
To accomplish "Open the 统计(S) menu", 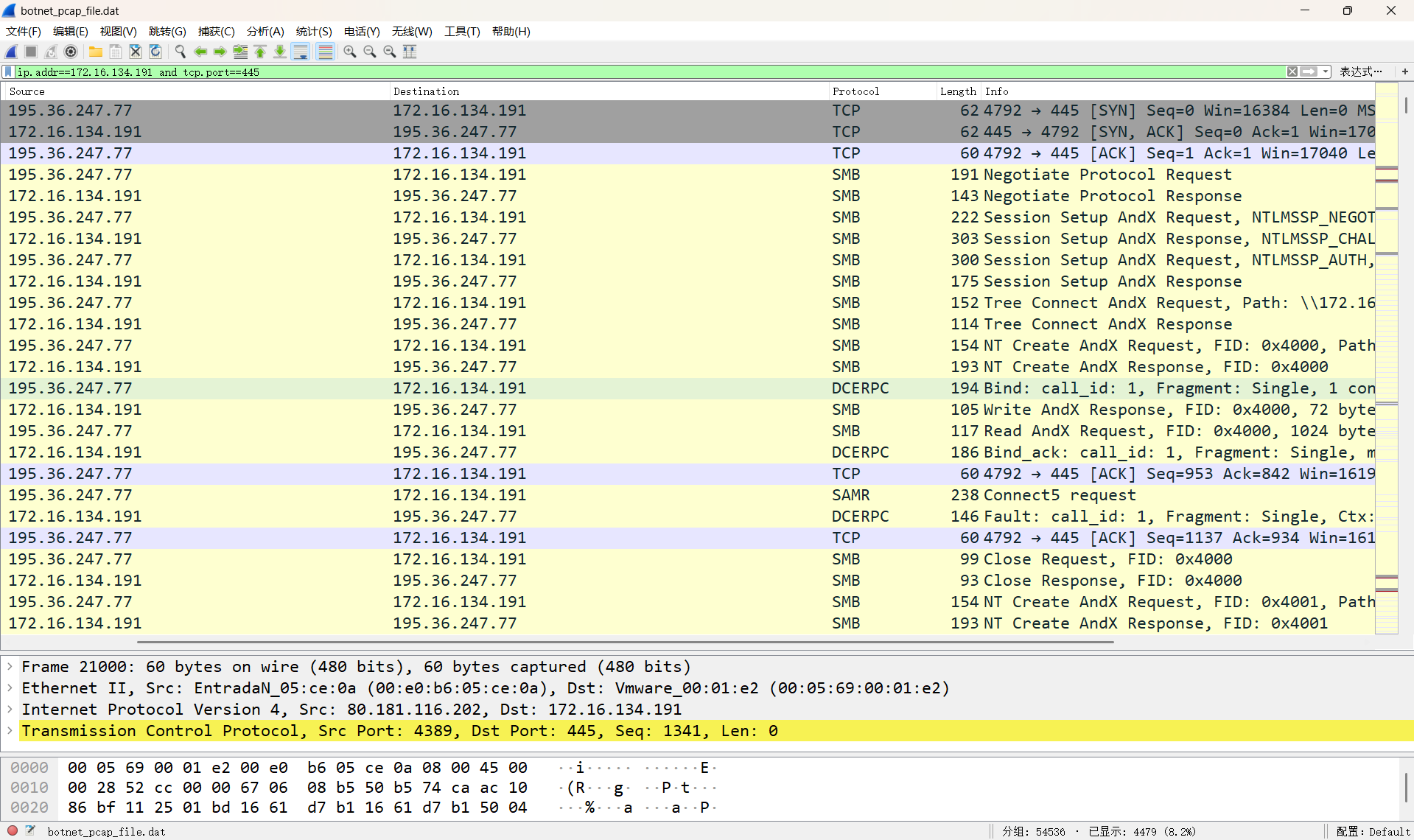I will point(314,31).
